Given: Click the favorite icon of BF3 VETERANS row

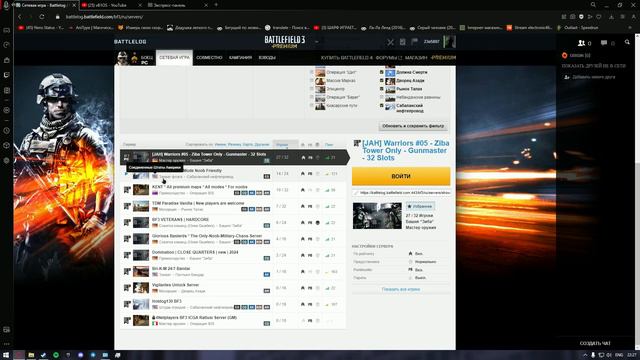Looking at the screenshot, I should [127, 222].
